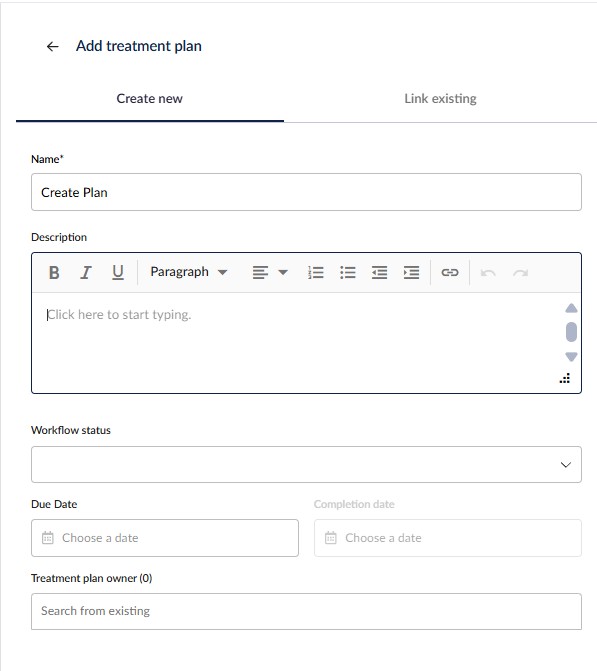Insert a bulleted list
The height and width of the screenshot is (671, 597).
[348, 272]
